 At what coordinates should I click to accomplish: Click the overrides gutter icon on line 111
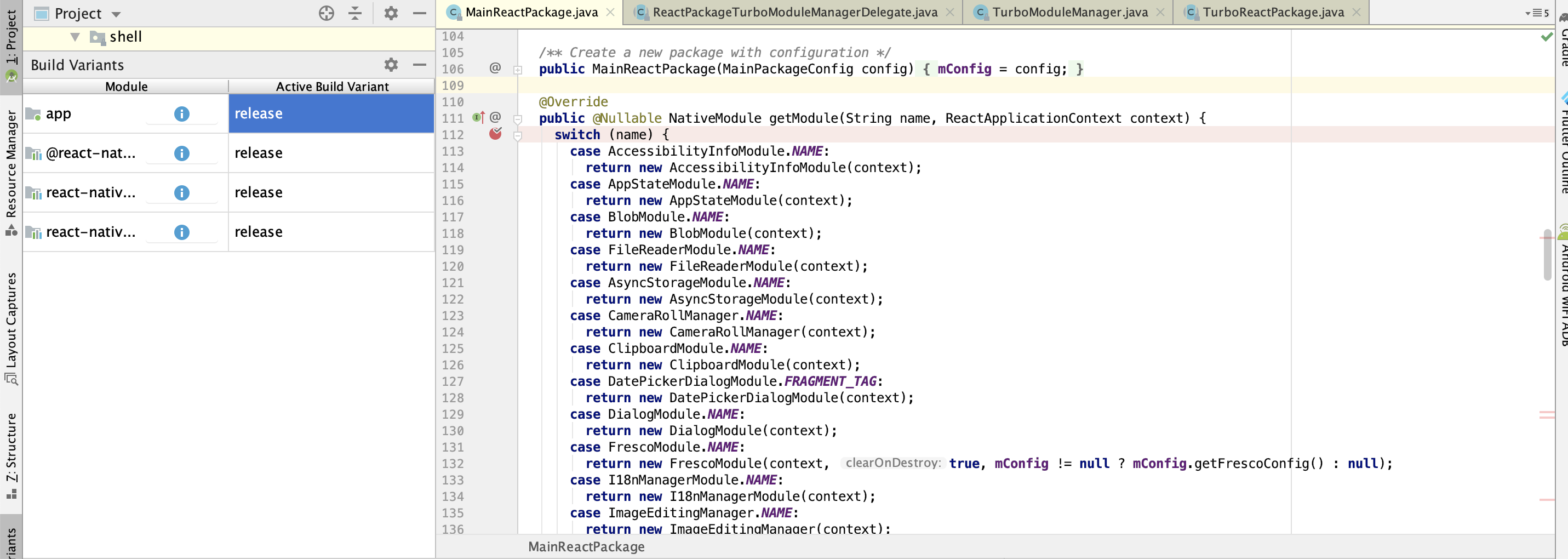[x=478, y=117]
